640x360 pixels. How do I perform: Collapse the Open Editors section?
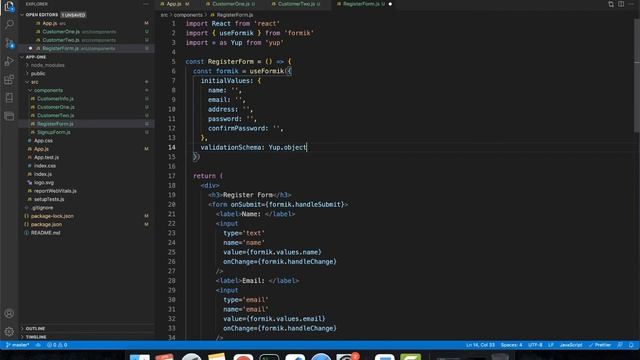(42, 15)
